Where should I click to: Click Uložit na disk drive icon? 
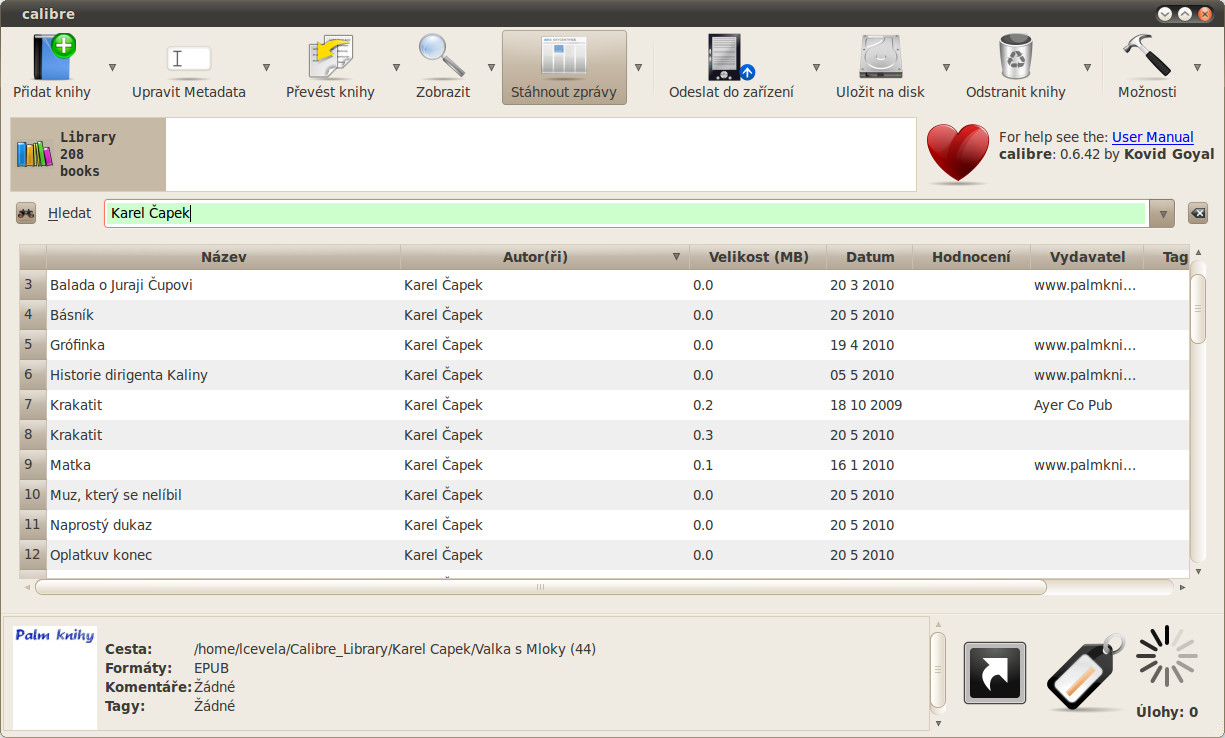tap(880, 57)
